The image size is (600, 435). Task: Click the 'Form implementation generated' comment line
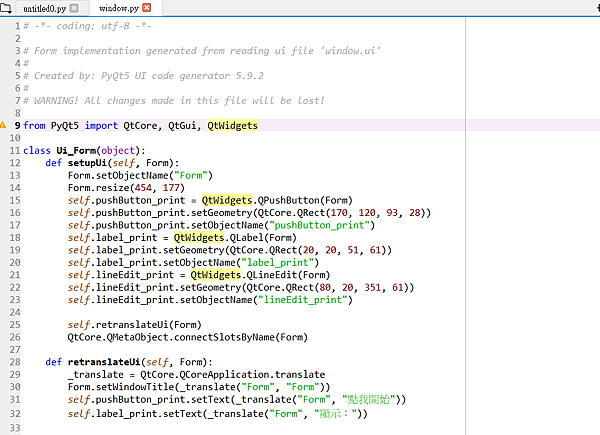202,51
